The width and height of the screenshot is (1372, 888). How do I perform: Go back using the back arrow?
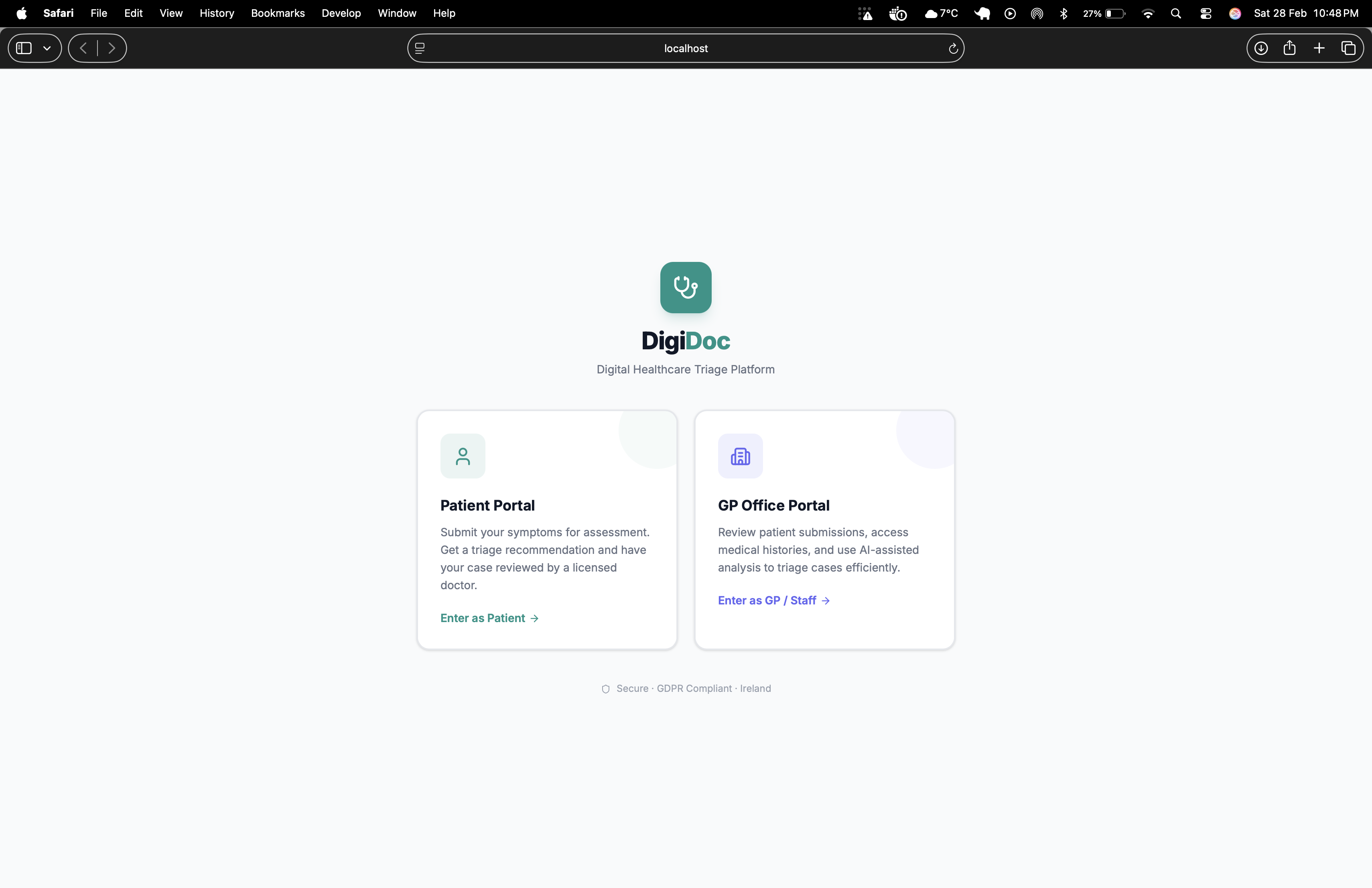[83, 49]
